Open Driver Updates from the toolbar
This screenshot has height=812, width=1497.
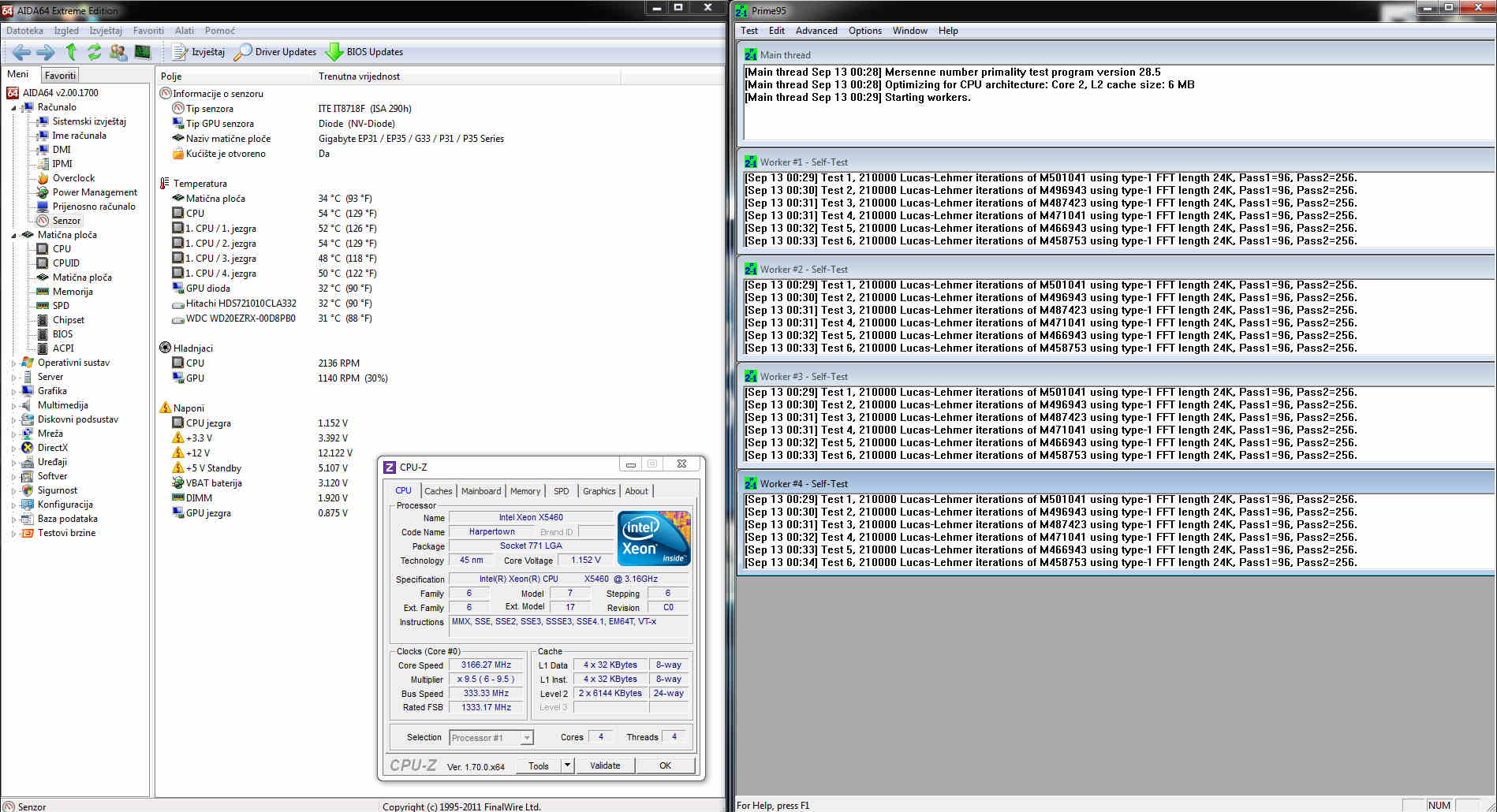[x=275, y=52]
